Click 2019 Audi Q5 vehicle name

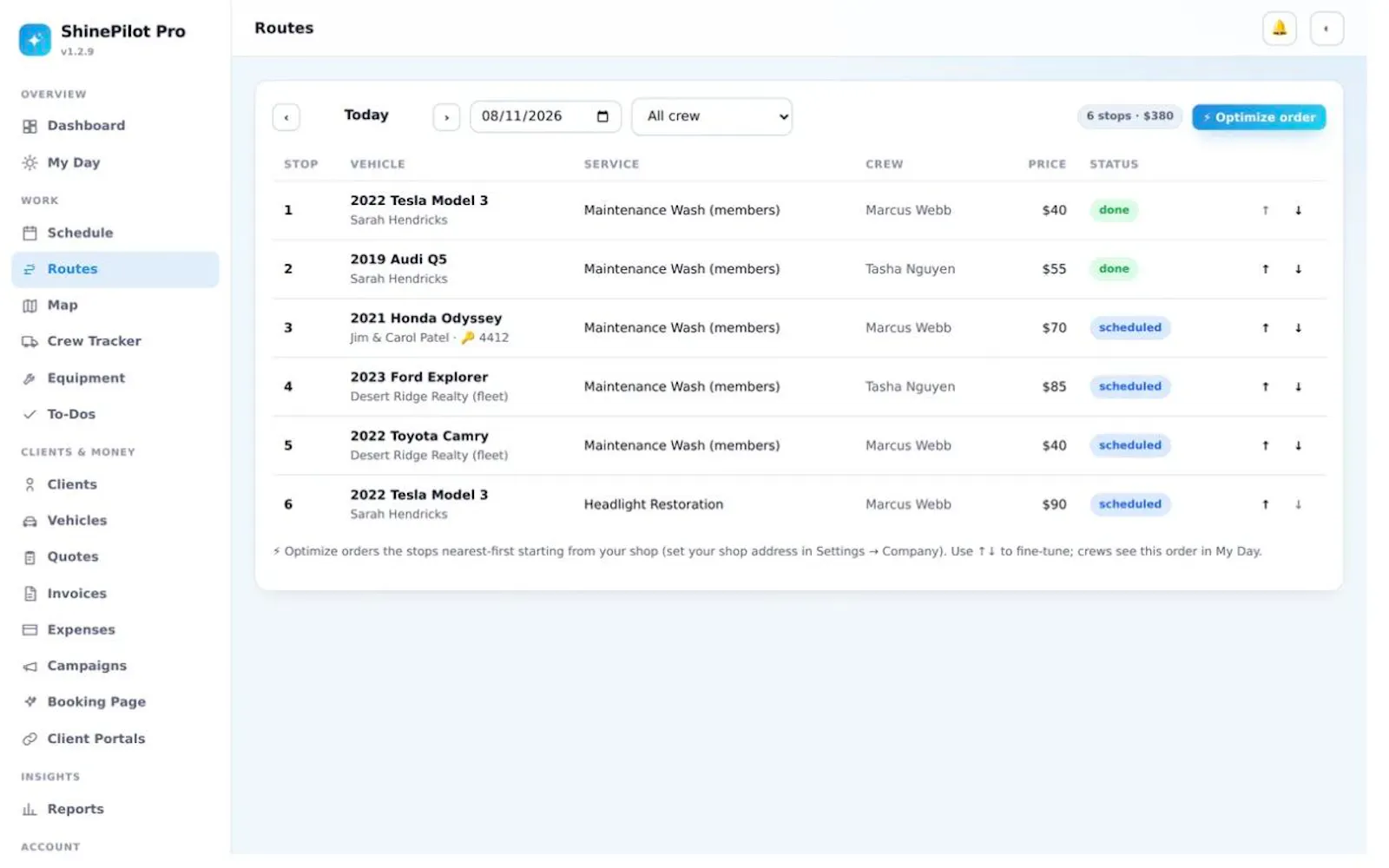pos(398,260)
